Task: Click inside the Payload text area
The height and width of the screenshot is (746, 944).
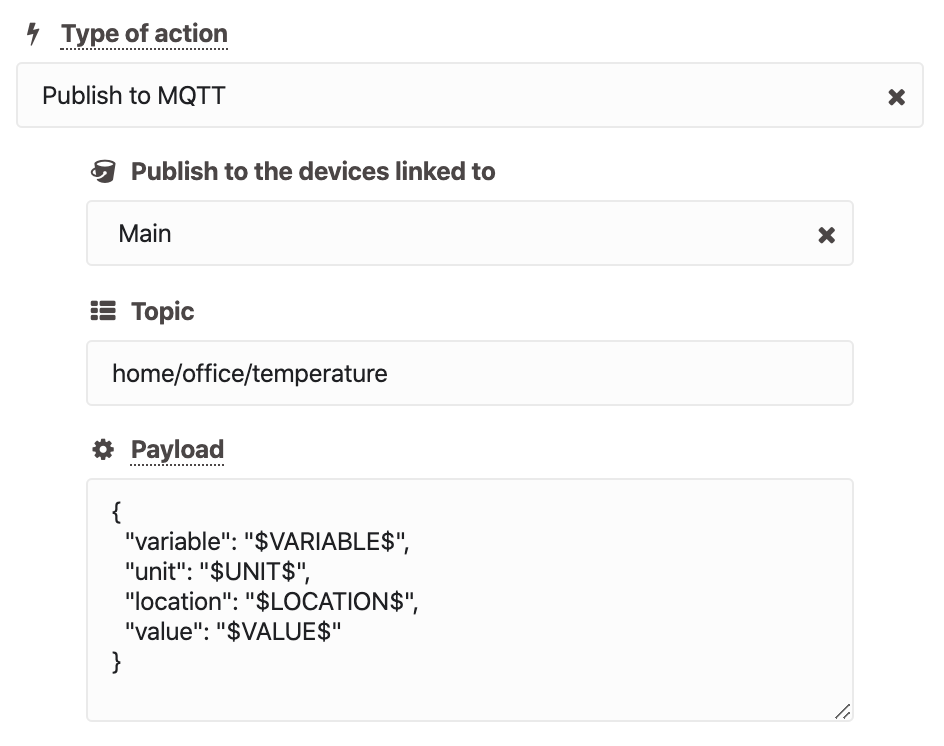Action: pyautogui.click(x=470, y=600)
